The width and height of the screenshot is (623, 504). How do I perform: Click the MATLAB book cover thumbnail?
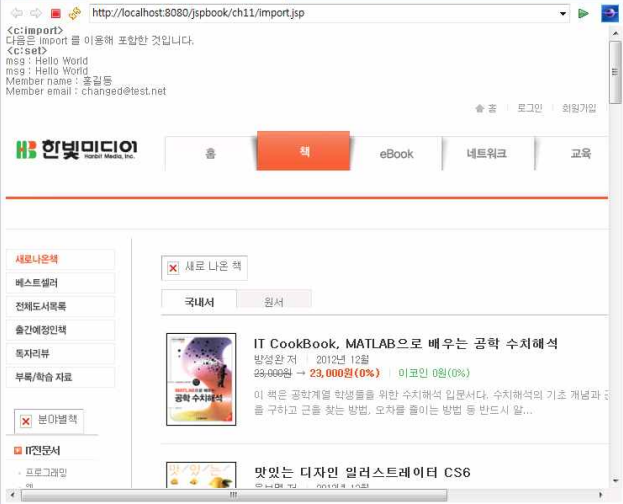point(201,379)
